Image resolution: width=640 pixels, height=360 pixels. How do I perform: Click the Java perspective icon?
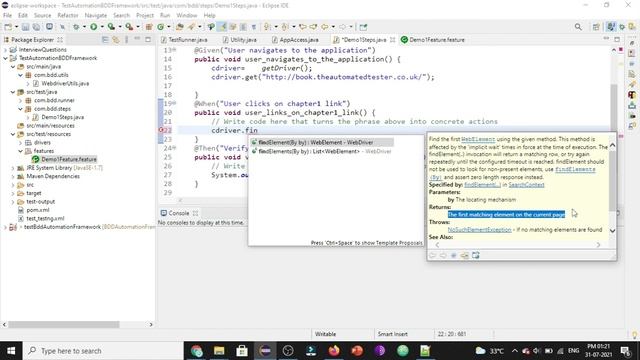pos(611,27)
